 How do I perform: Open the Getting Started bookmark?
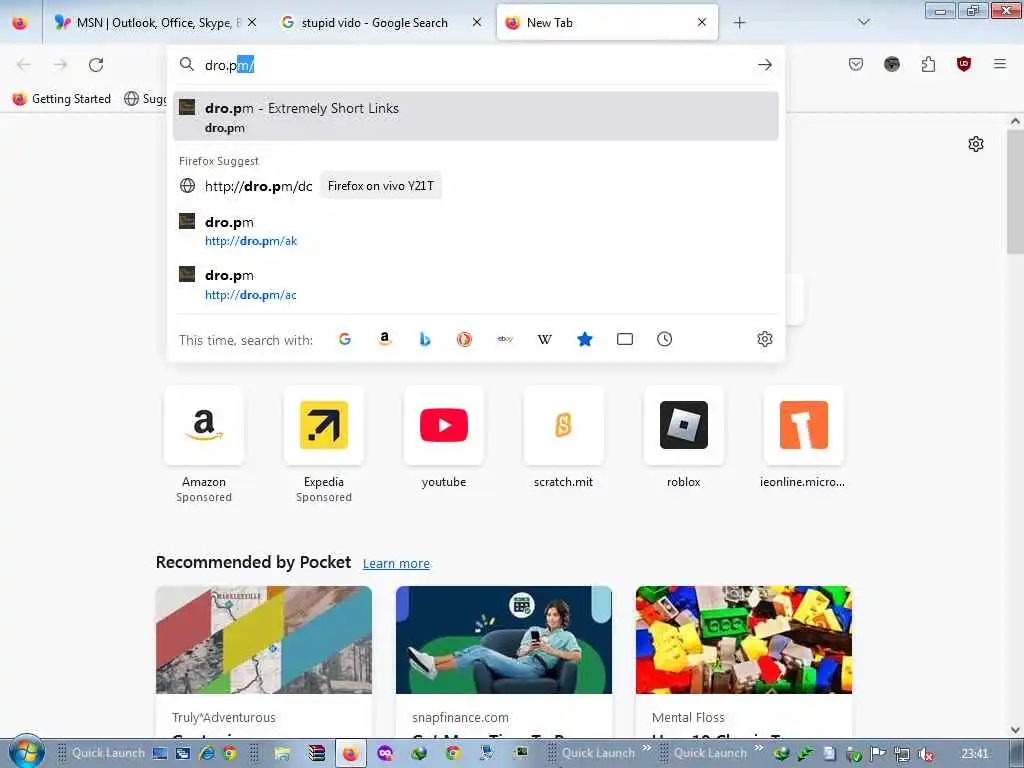coord(62,99)
